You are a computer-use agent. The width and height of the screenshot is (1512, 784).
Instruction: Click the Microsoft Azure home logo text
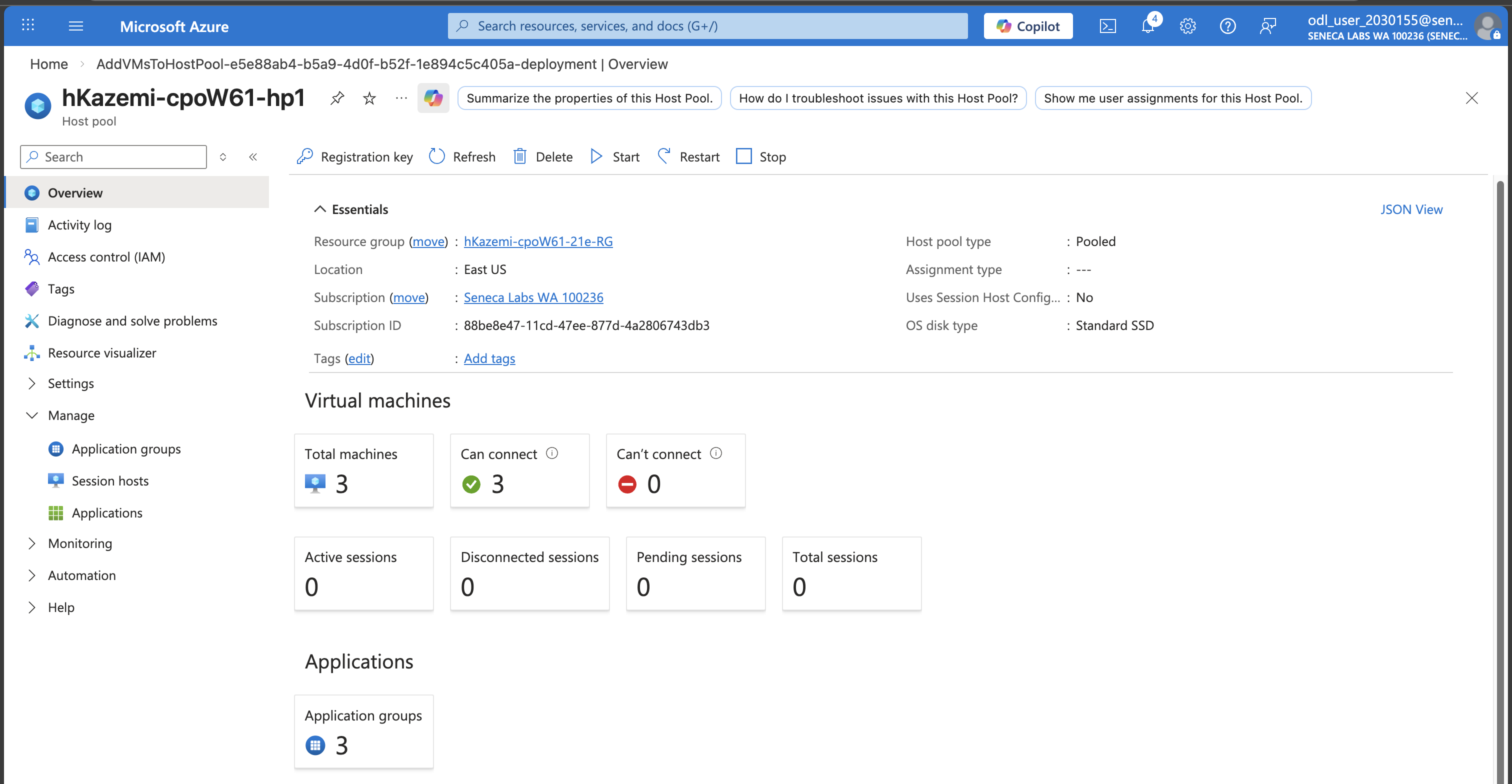tap(174, 26)
